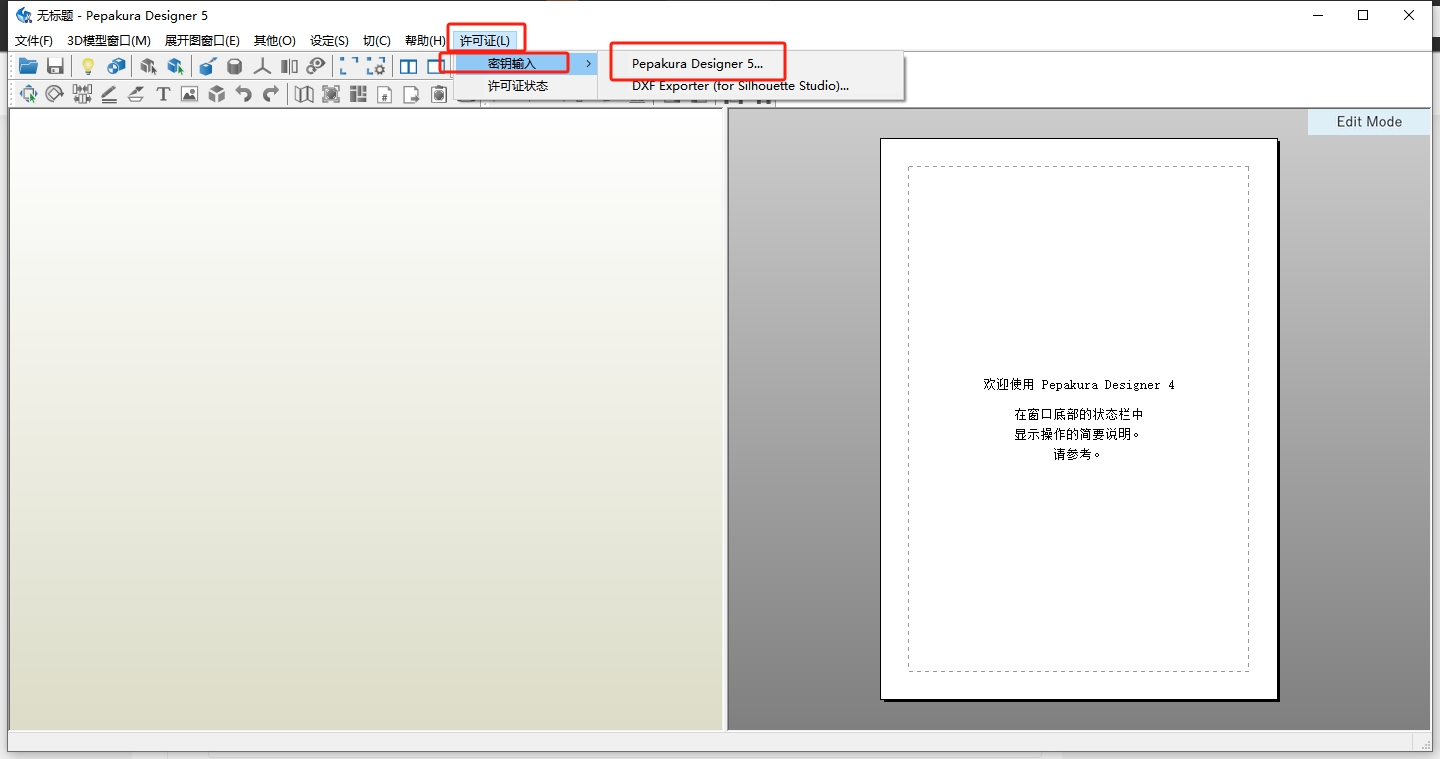Toggle the light bulb lighting icon

[88, 66]
